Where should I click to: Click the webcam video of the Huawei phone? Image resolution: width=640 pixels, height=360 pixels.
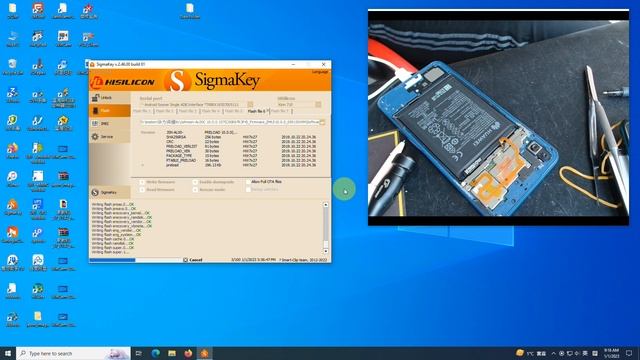point(498,118)
